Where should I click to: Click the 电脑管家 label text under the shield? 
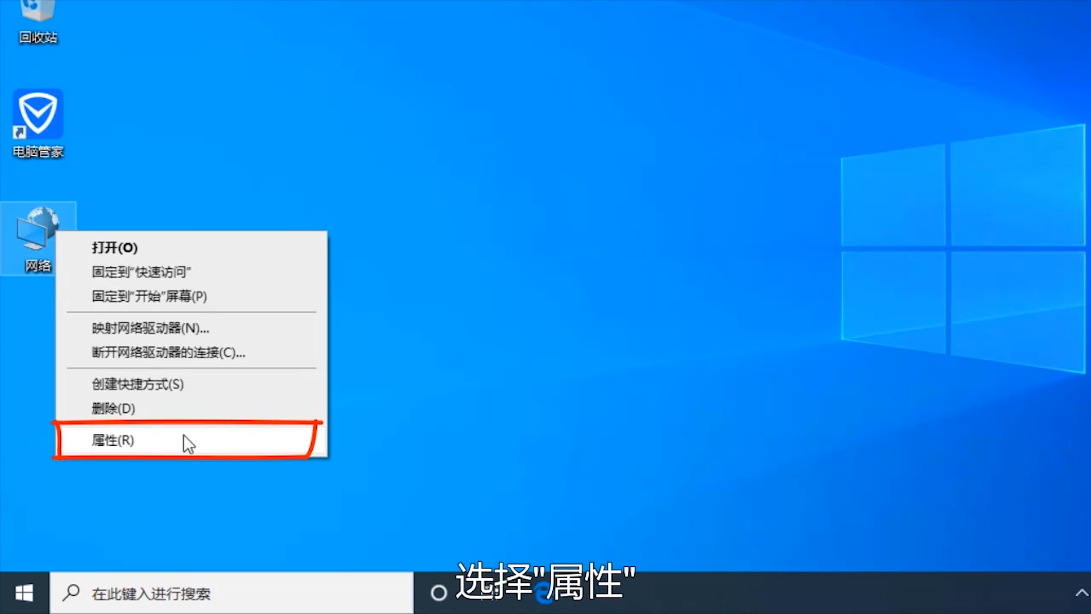(38, 152)
